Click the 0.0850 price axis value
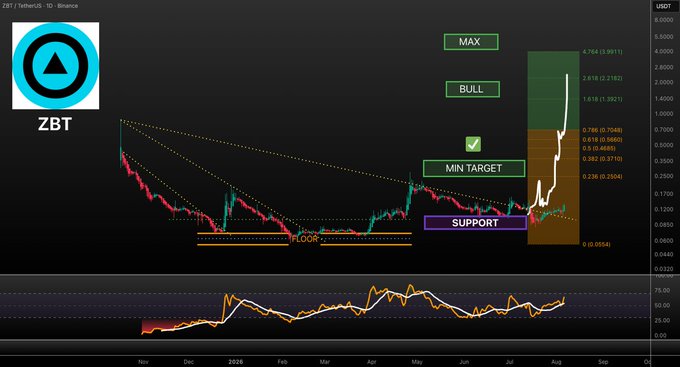The width and height of the screenshot is (680, 367). click(x=664, y=225)
